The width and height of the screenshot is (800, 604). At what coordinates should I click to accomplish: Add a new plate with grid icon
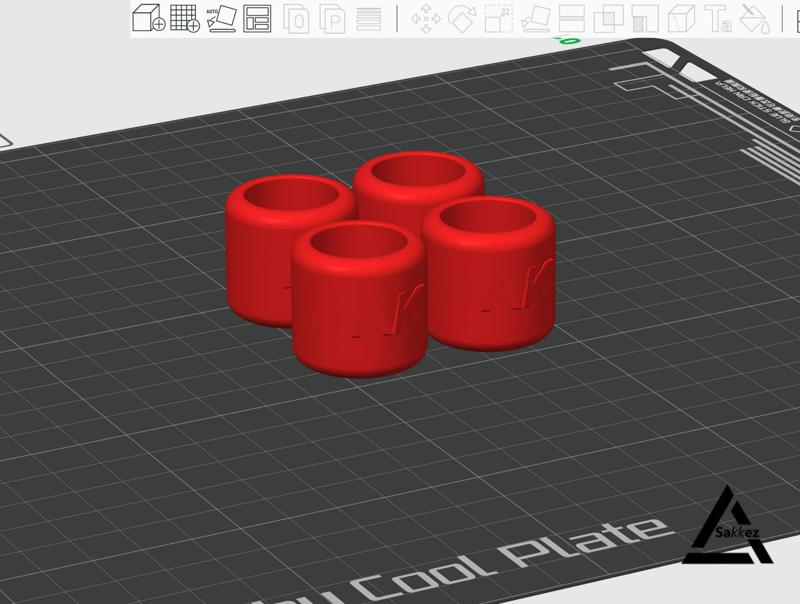click(184, 18)
